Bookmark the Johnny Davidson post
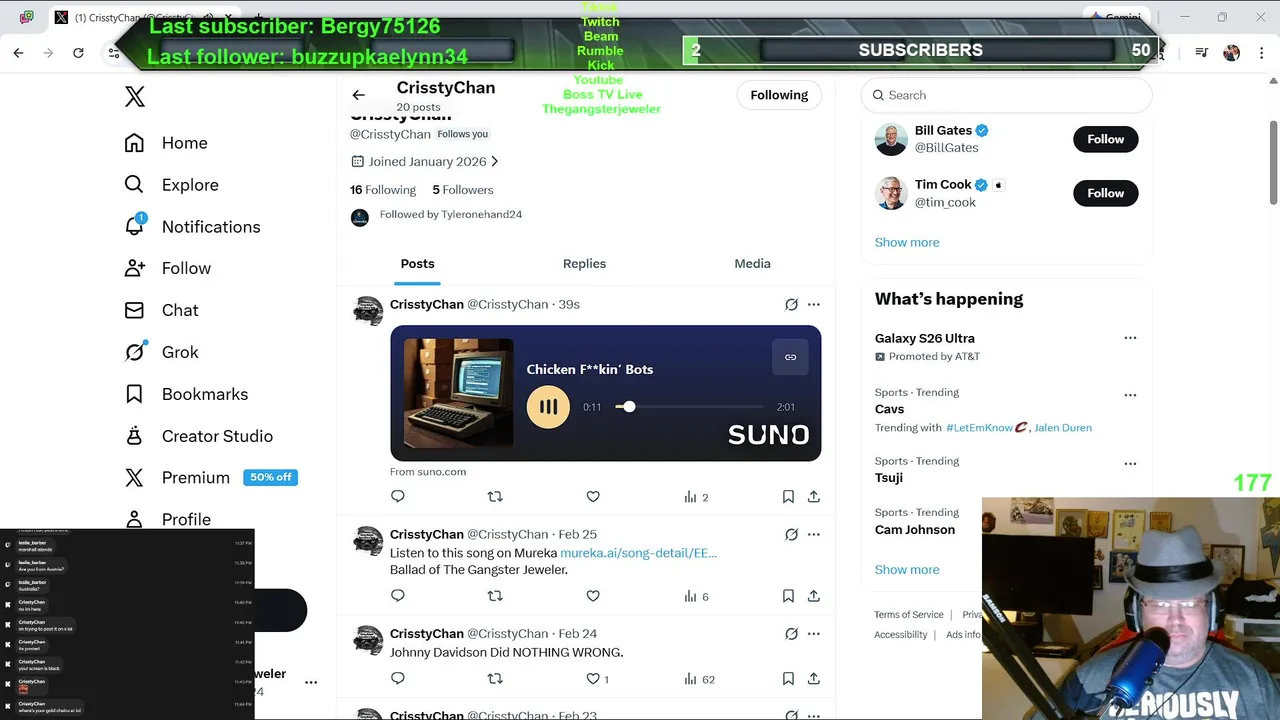Viewport: 1280px width, 720px height. 788,679
